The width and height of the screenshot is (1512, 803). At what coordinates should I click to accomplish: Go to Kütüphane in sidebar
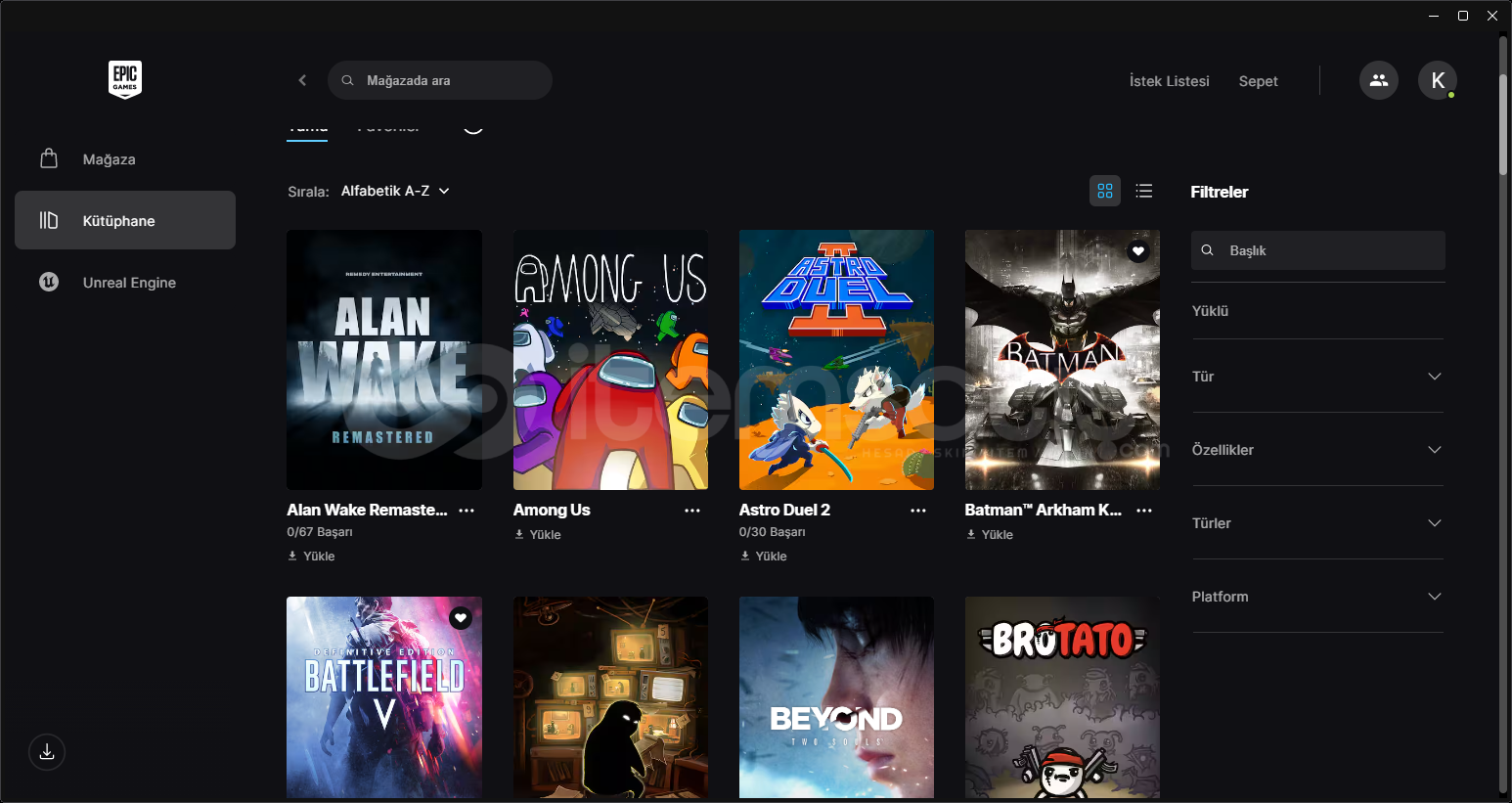[125, 220]
